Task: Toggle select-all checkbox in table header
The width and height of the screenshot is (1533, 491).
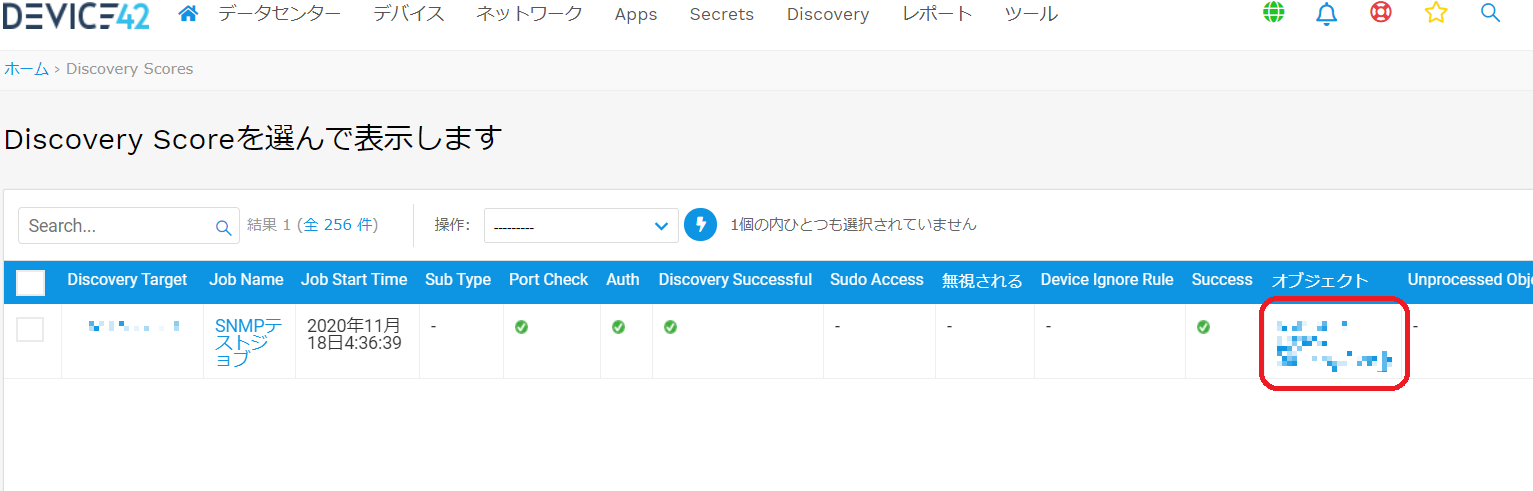Action: 31,282
